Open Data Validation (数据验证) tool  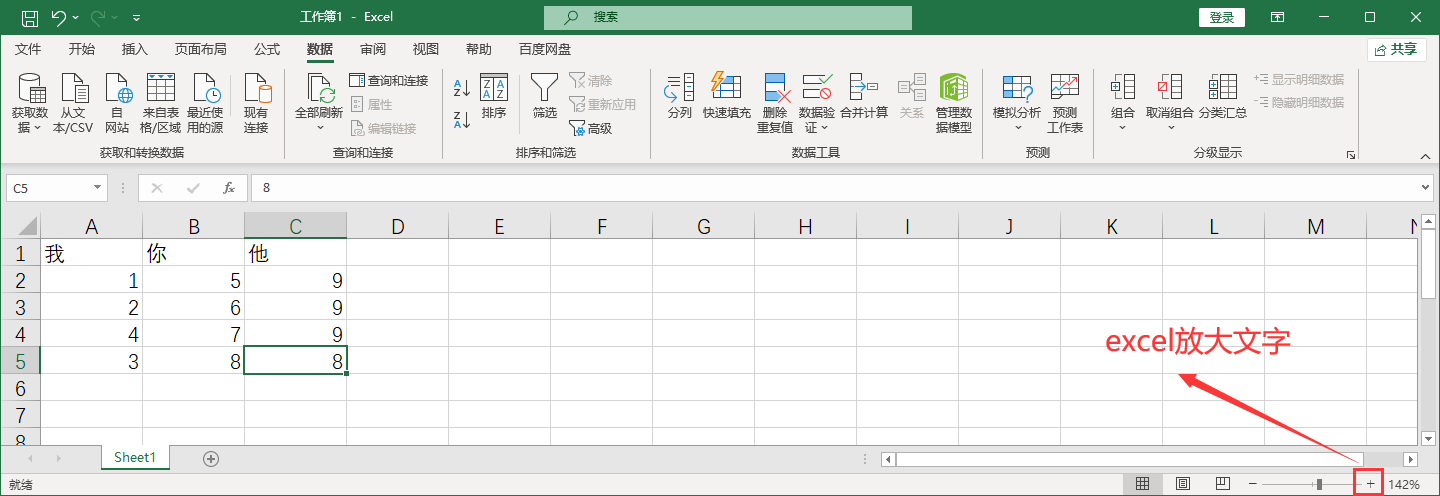pos(817,103)
